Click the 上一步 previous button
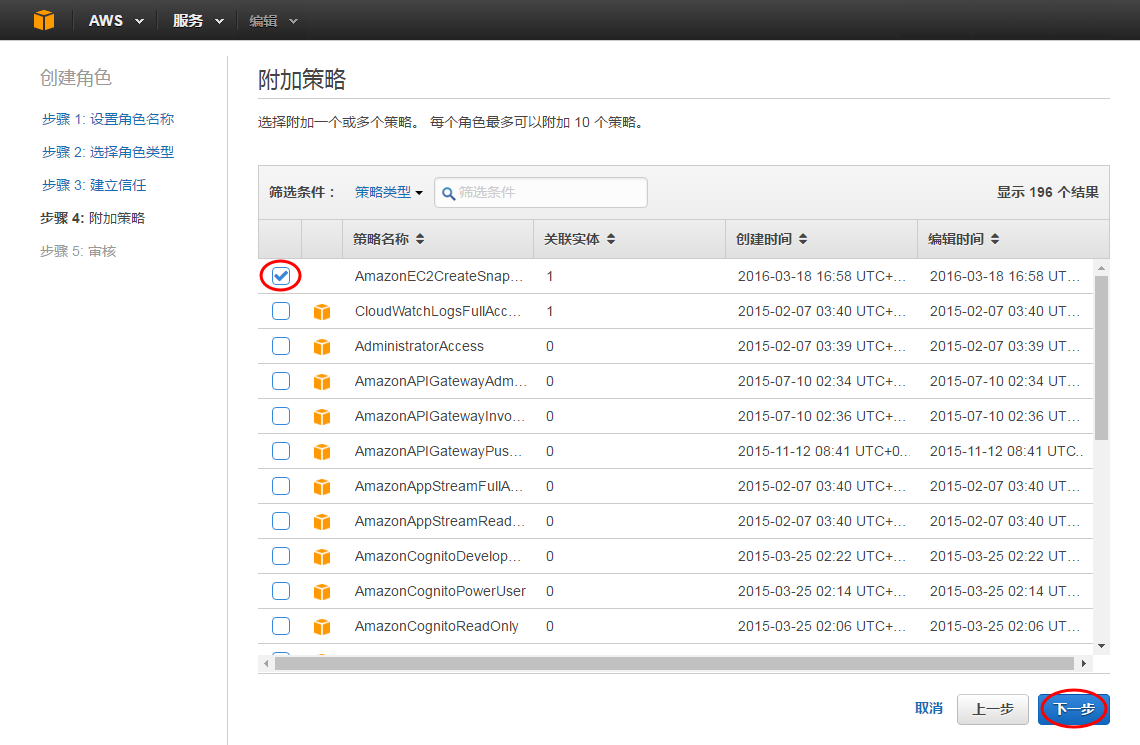 tap(992, 709)
